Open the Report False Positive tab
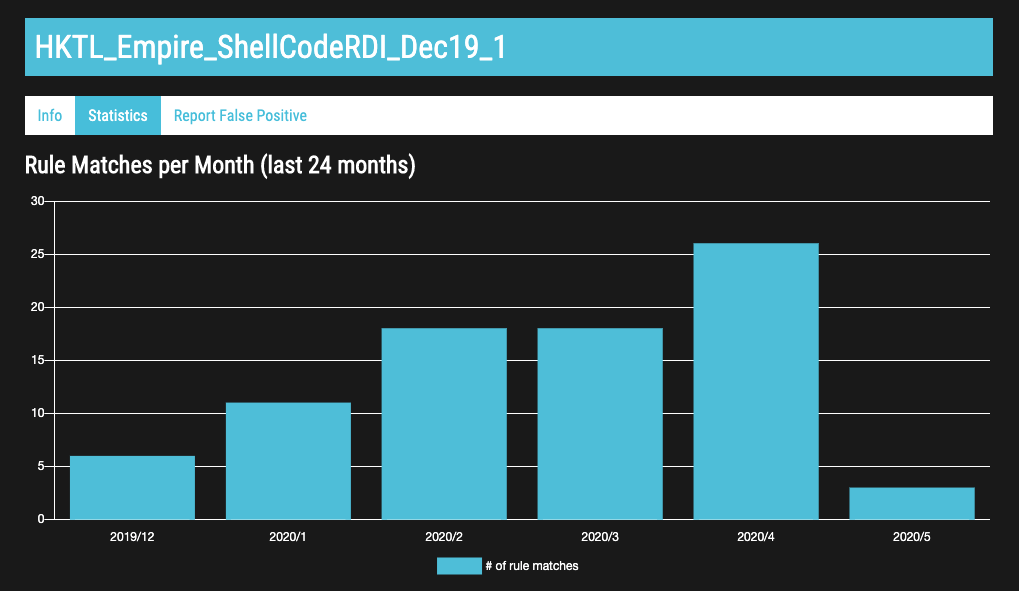 point(240,116)
